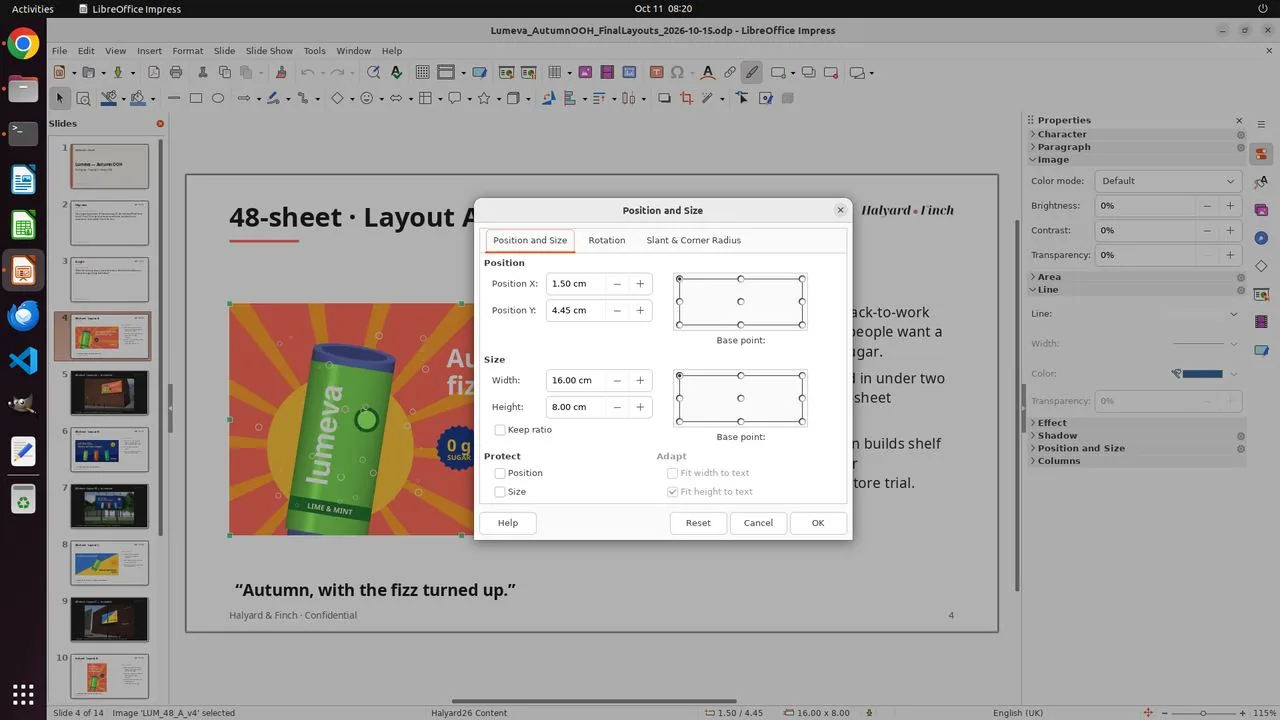The width and height of the screenshot is (1280, 720).
Task: Click the Position X input field
Action: click(x=575, y=284)
